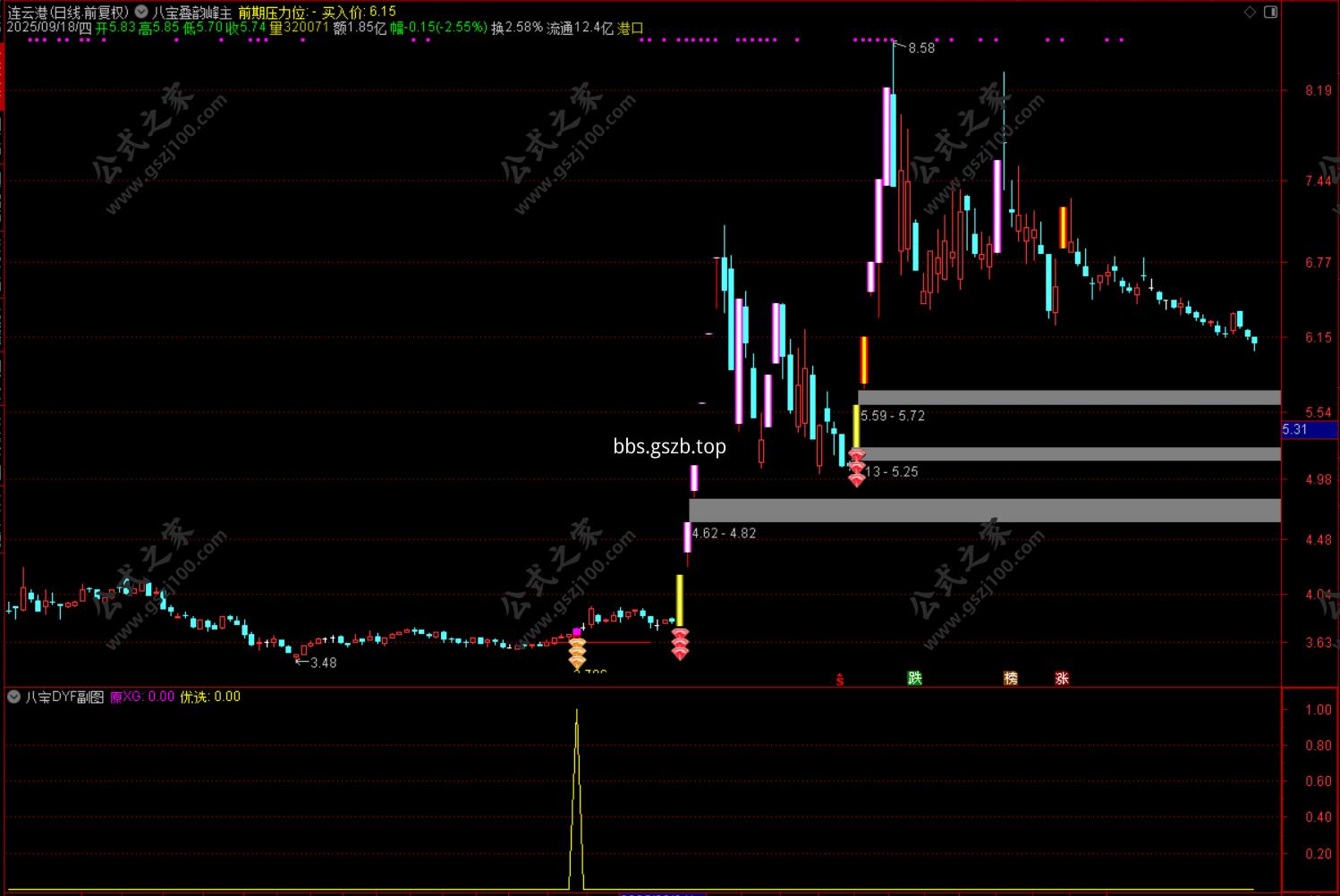Click the red 涨 marker icon

click(1062, 678)
